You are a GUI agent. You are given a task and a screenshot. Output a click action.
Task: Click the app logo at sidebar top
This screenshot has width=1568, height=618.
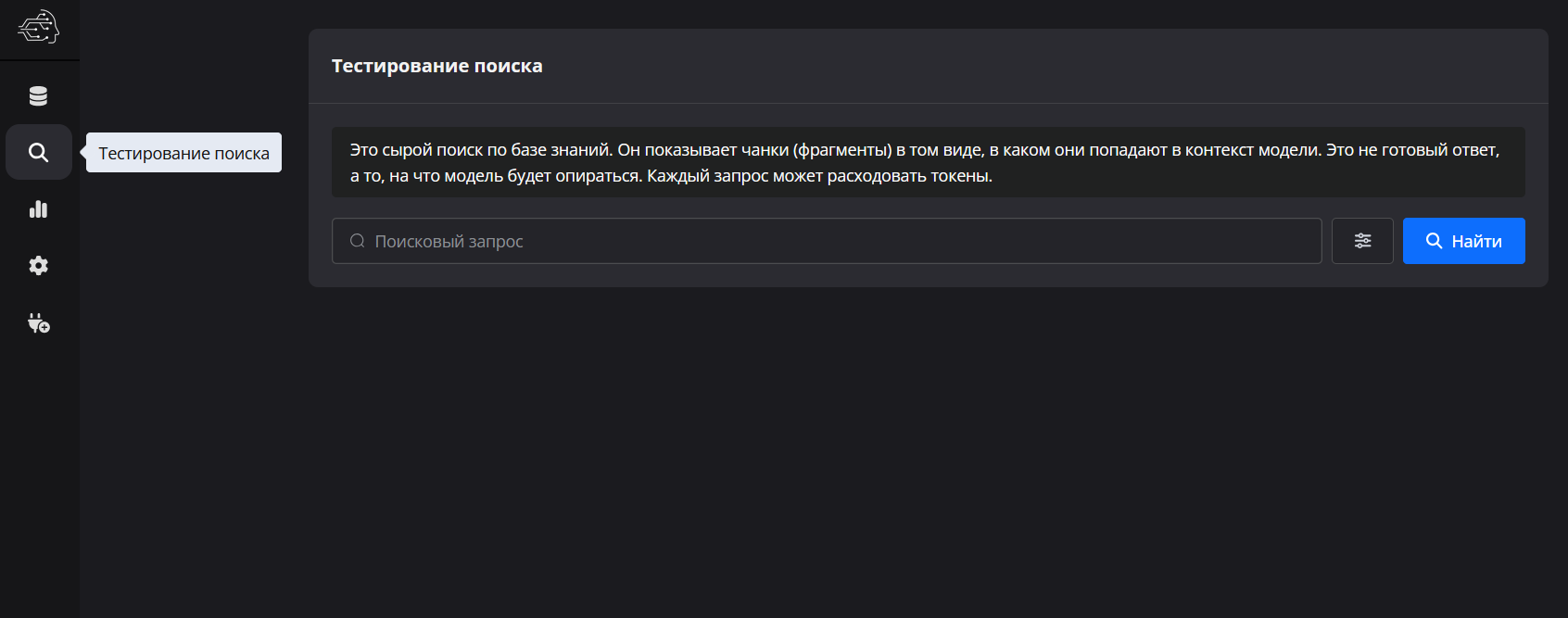[x=38, y=28]
